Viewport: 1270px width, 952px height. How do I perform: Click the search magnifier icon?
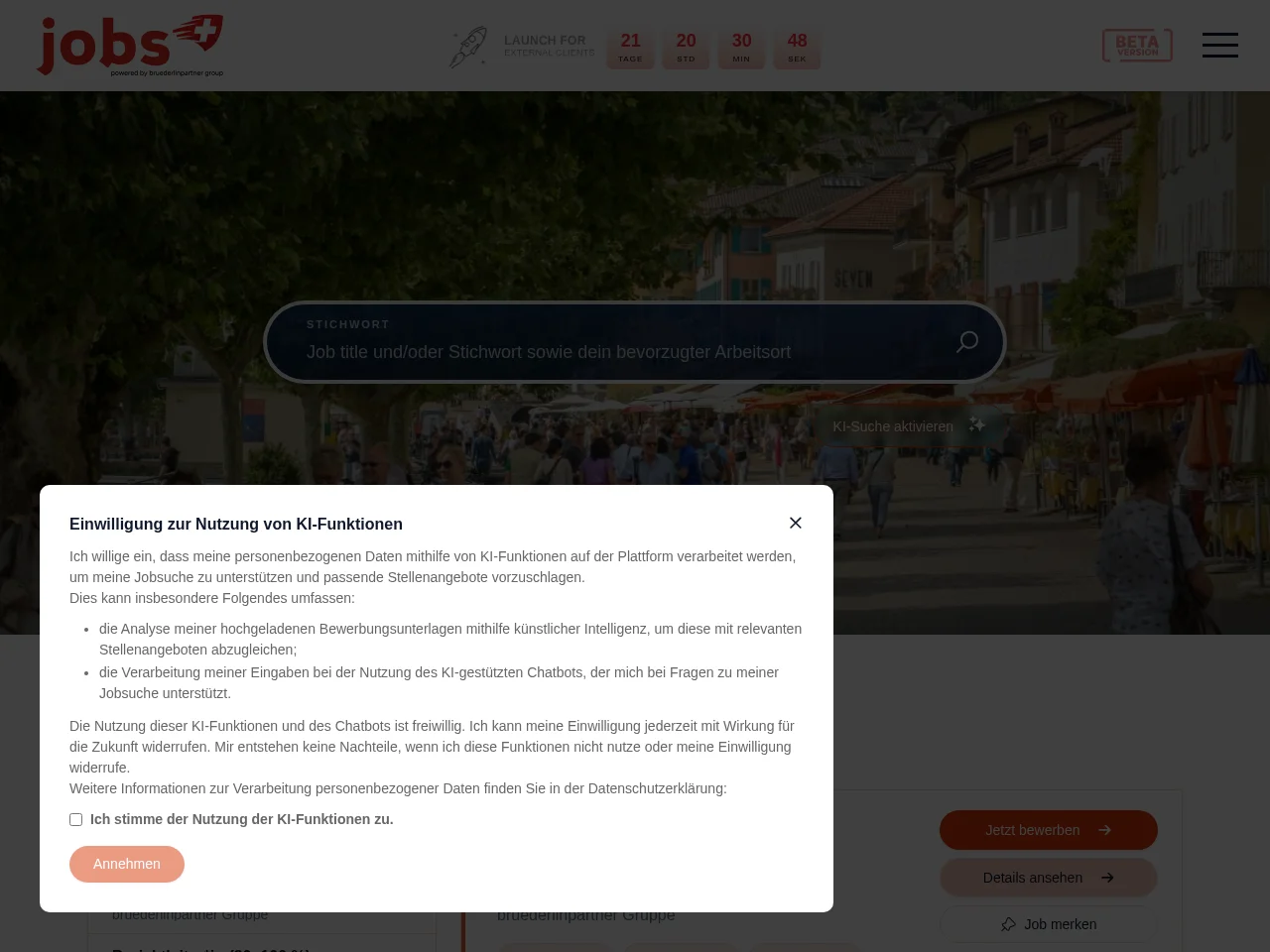click(967, 342)
